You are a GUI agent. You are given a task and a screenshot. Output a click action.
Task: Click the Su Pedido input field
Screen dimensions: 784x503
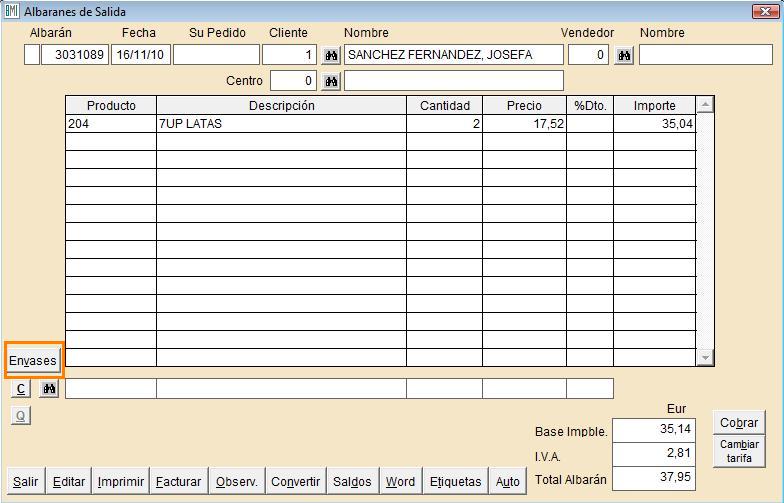coord(216,55)
